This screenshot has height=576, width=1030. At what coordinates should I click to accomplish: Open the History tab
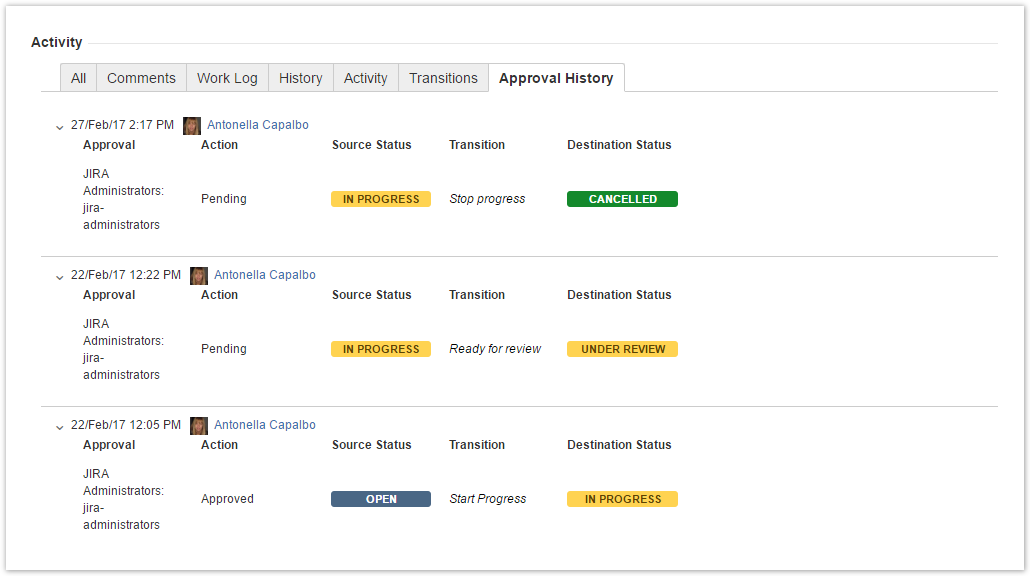[x=300, y=78]
